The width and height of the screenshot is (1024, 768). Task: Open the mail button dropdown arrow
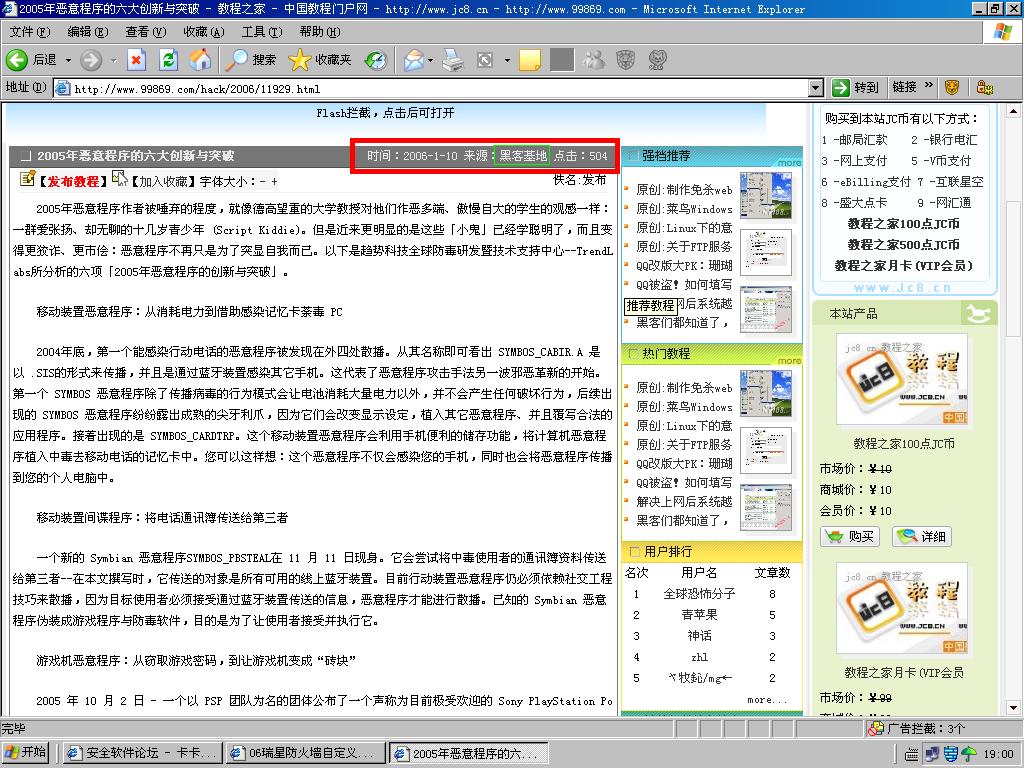(430, 60)
